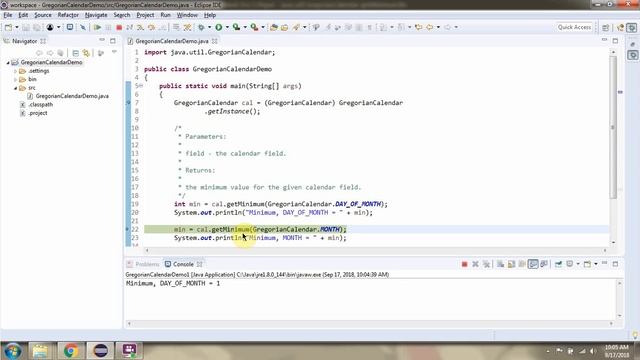This screenshot has width=640, height=360.
Task: Click the Pin Console icon
Action: pyautogui.click(x=558, y=264)
